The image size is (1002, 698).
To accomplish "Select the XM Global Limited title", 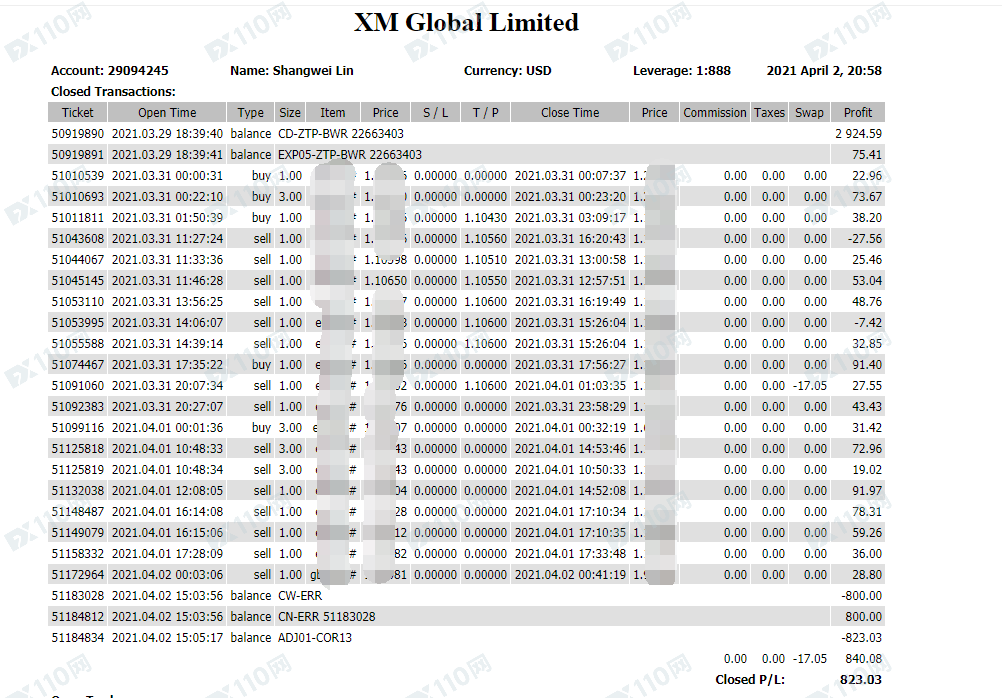I will (466, 23).
